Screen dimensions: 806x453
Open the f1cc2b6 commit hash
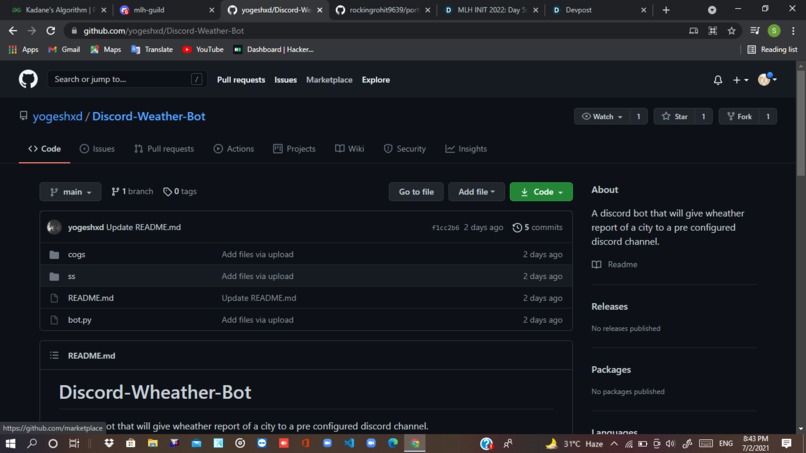click(x=445, y=227)
